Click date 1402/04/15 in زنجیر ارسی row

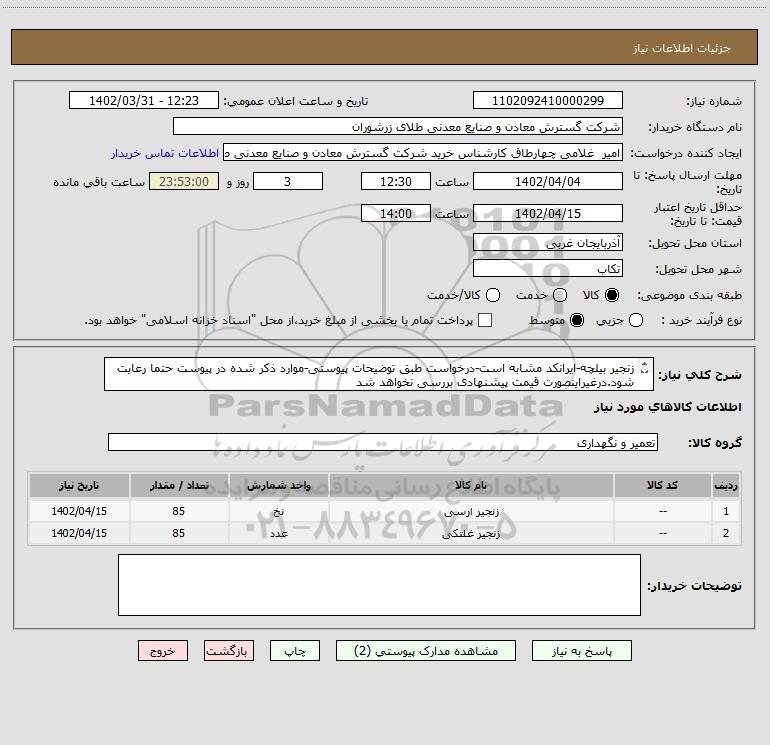point(79,511)
